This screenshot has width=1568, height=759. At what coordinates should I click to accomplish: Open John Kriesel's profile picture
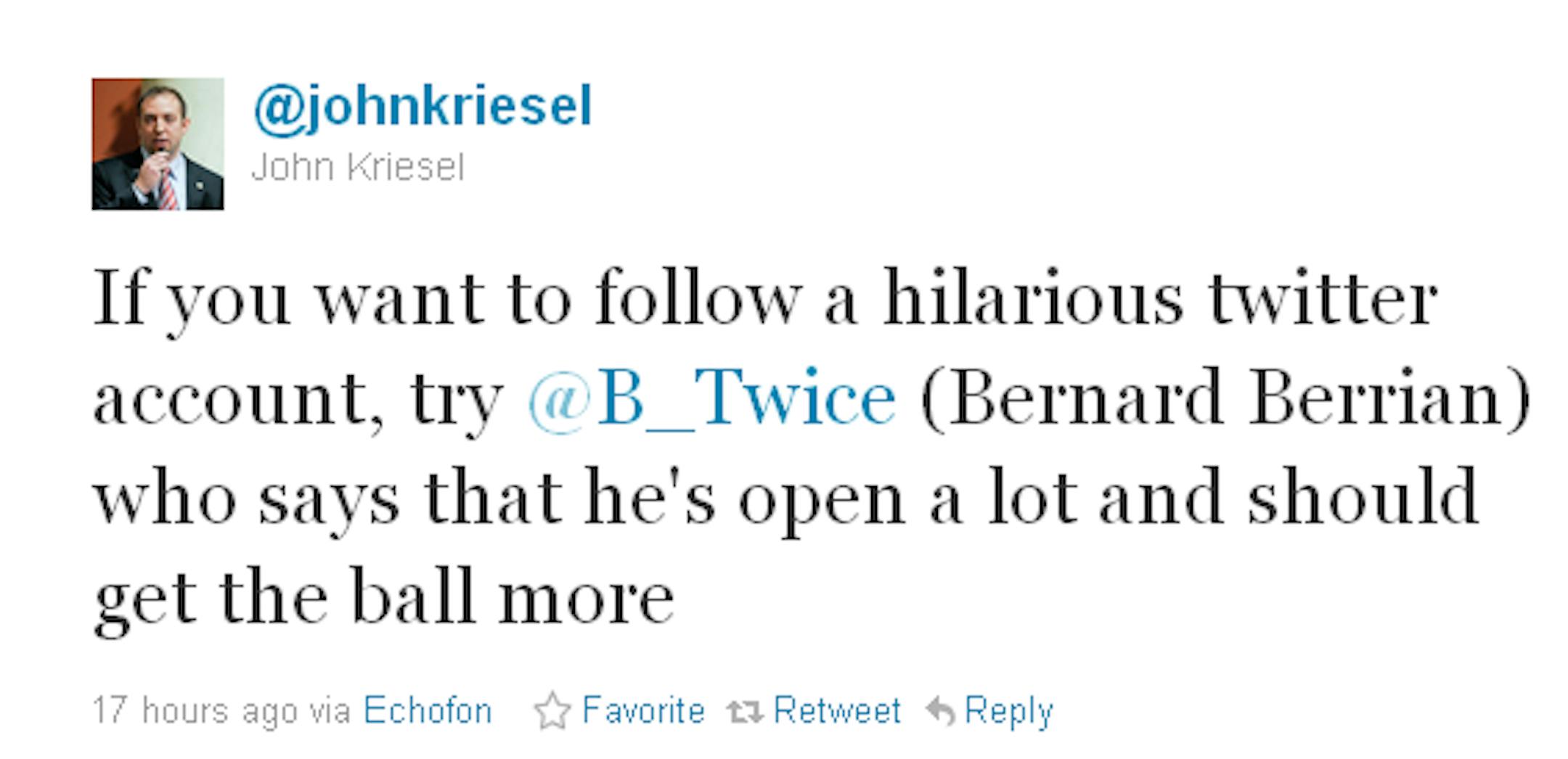[x=158, y=144]
